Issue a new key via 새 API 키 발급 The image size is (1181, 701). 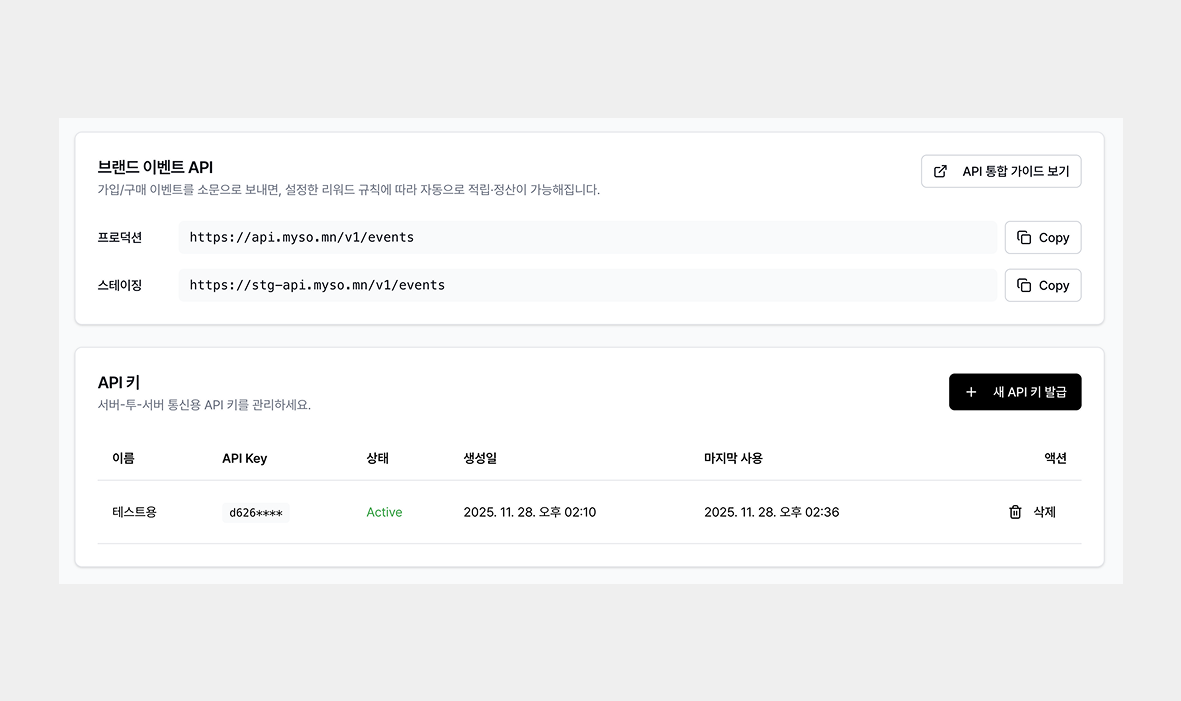1015,392
